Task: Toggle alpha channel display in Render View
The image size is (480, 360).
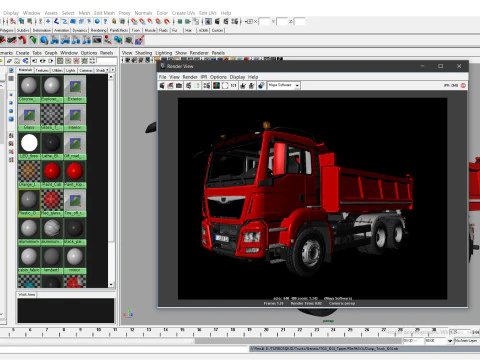Action: point(225,86)
